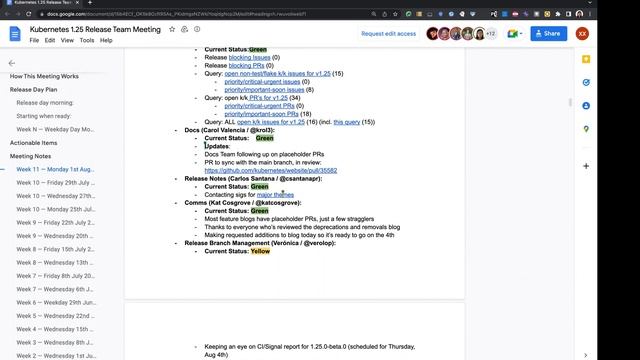Open Google Tasks in side panel
The width and height of the screenshot is (640, 360).
(586, 82)
